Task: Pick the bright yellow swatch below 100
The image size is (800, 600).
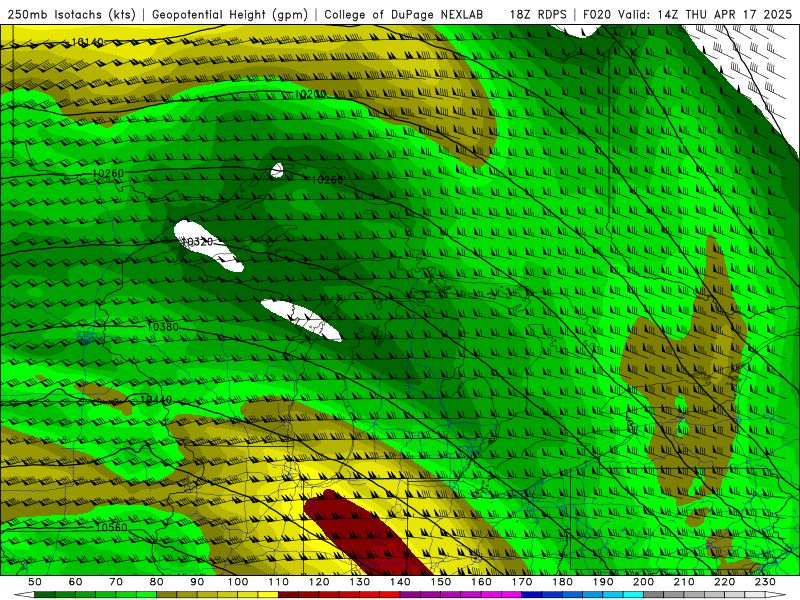Action: pyautogui.click(x=248, y=595)
